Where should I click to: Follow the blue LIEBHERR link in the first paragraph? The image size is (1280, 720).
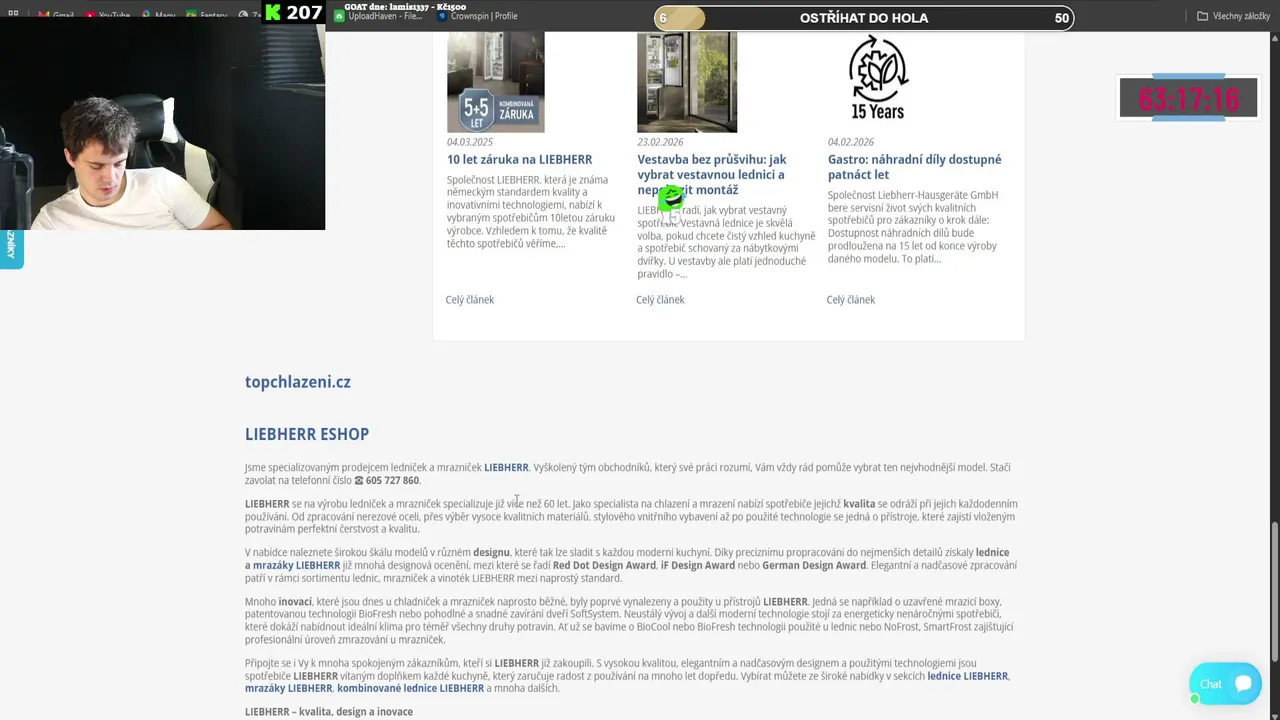(x=506, y=467)
